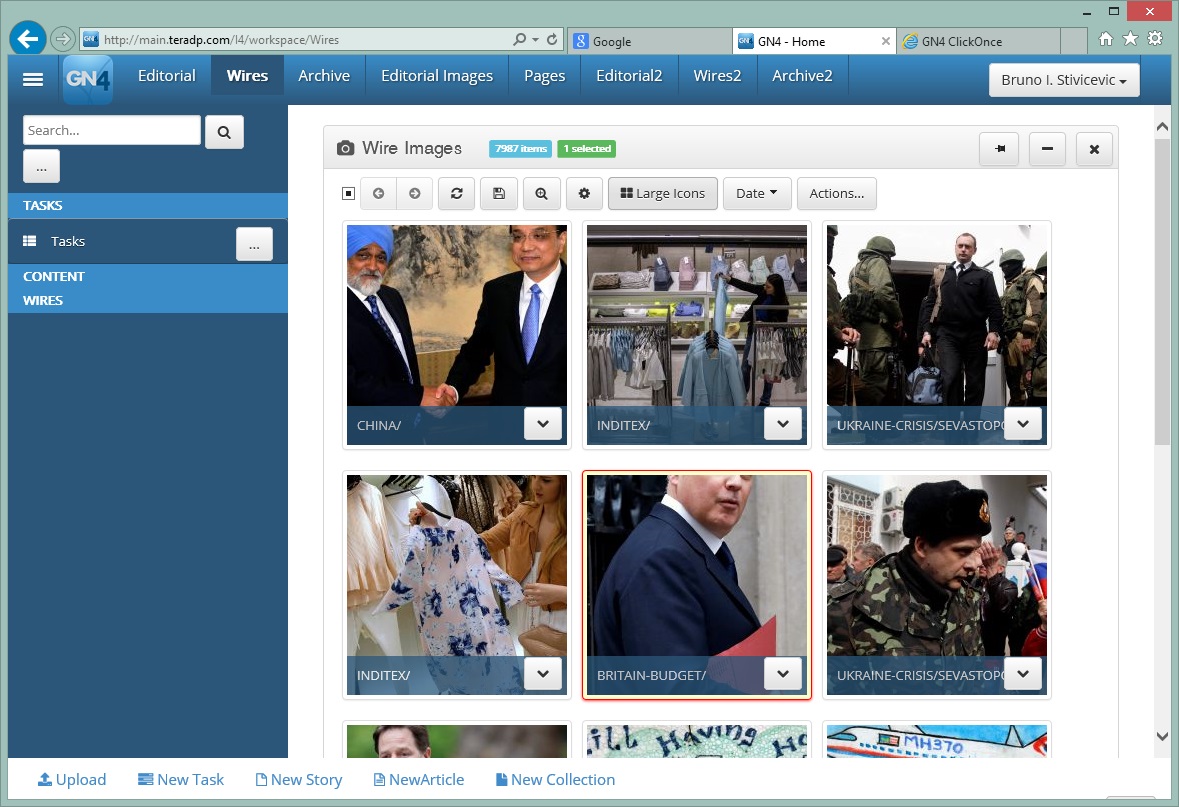Switch to the Editorial Images tab

click(437, 76)
